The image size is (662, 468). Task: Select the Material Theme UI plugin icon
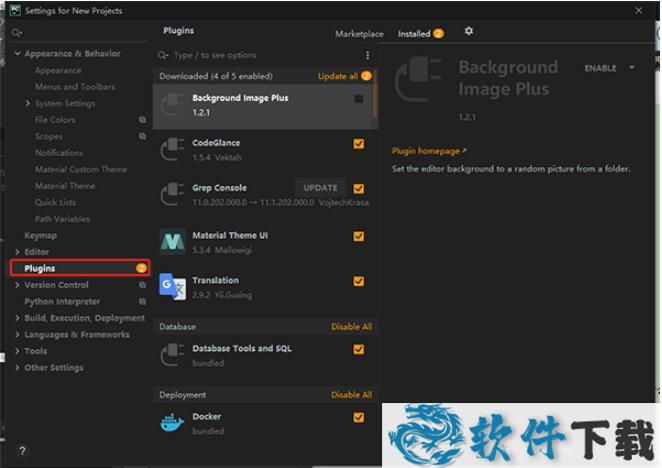173,241
